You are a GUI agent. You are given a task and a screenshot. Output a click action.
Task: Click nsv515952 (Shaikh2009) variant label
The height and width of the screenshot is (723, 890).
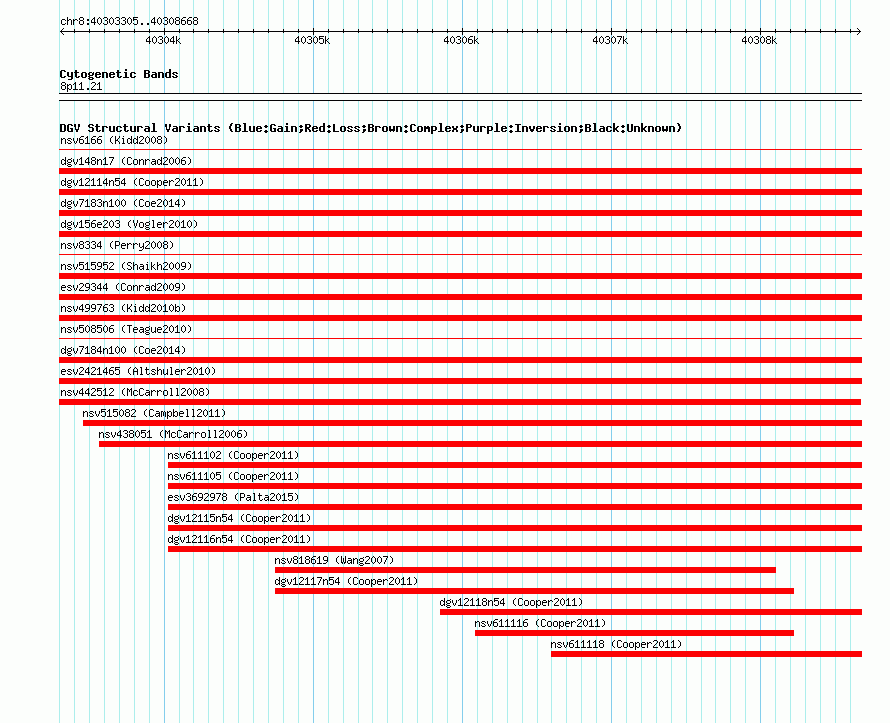coord(126,266)
